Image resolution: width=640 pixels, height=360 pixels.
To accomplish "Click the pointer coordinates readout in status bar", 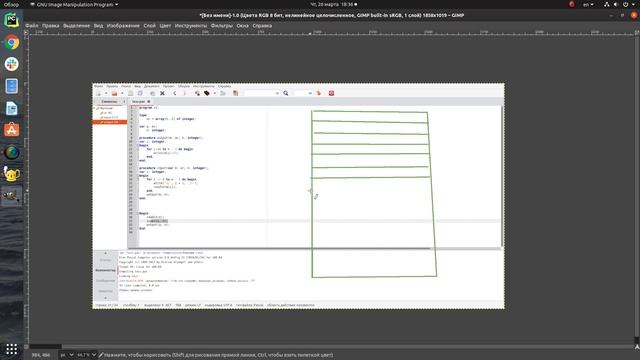I will pos(41,355).
